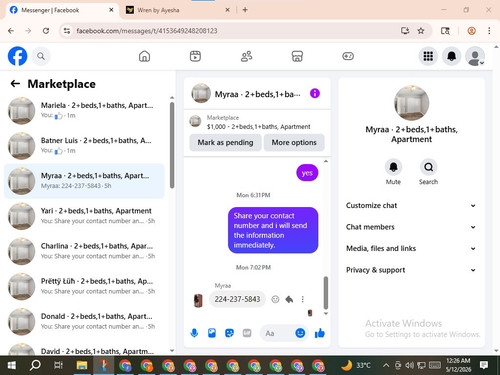Open the Windows Start menu
Viewport: 500px width, 375px height.
(x=12, y=365)
